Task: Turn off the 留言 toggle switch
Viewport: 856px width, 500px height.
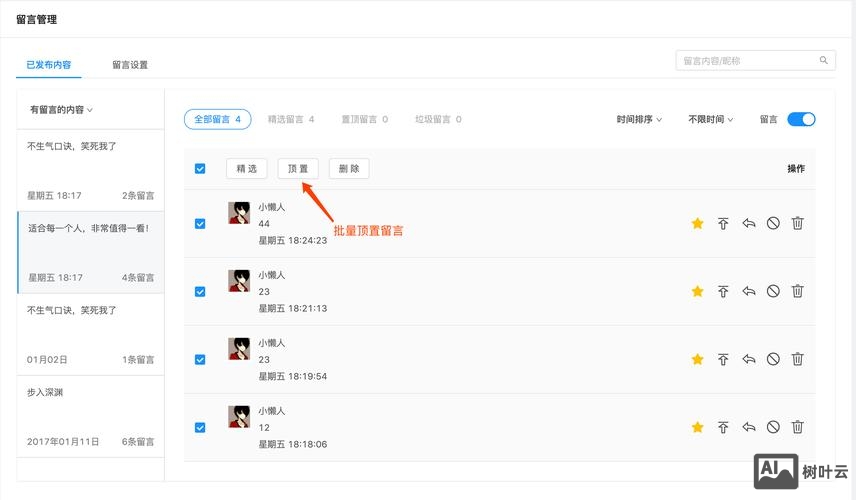Action: click(x=801, y=119)
